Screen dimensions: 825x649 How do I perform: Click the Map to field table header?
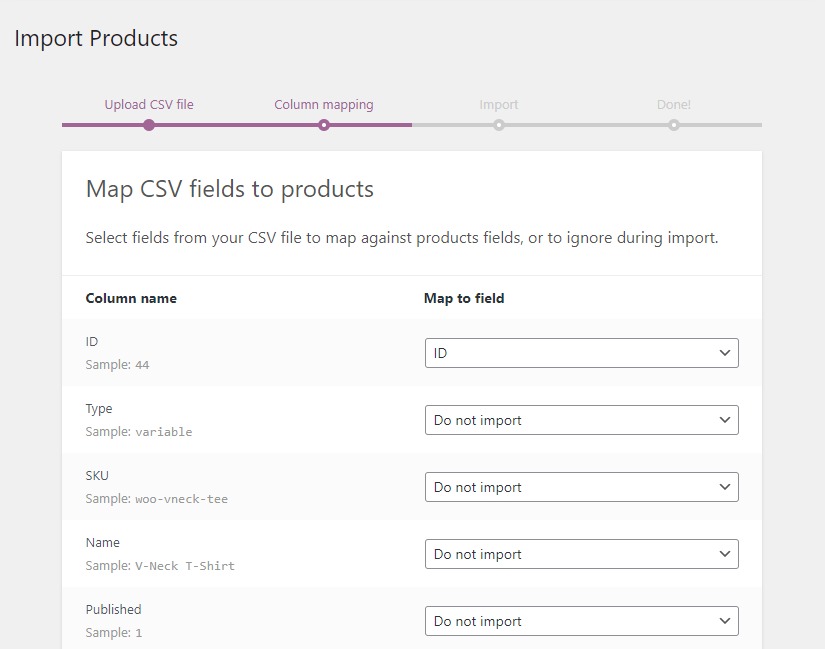[464, 298]
